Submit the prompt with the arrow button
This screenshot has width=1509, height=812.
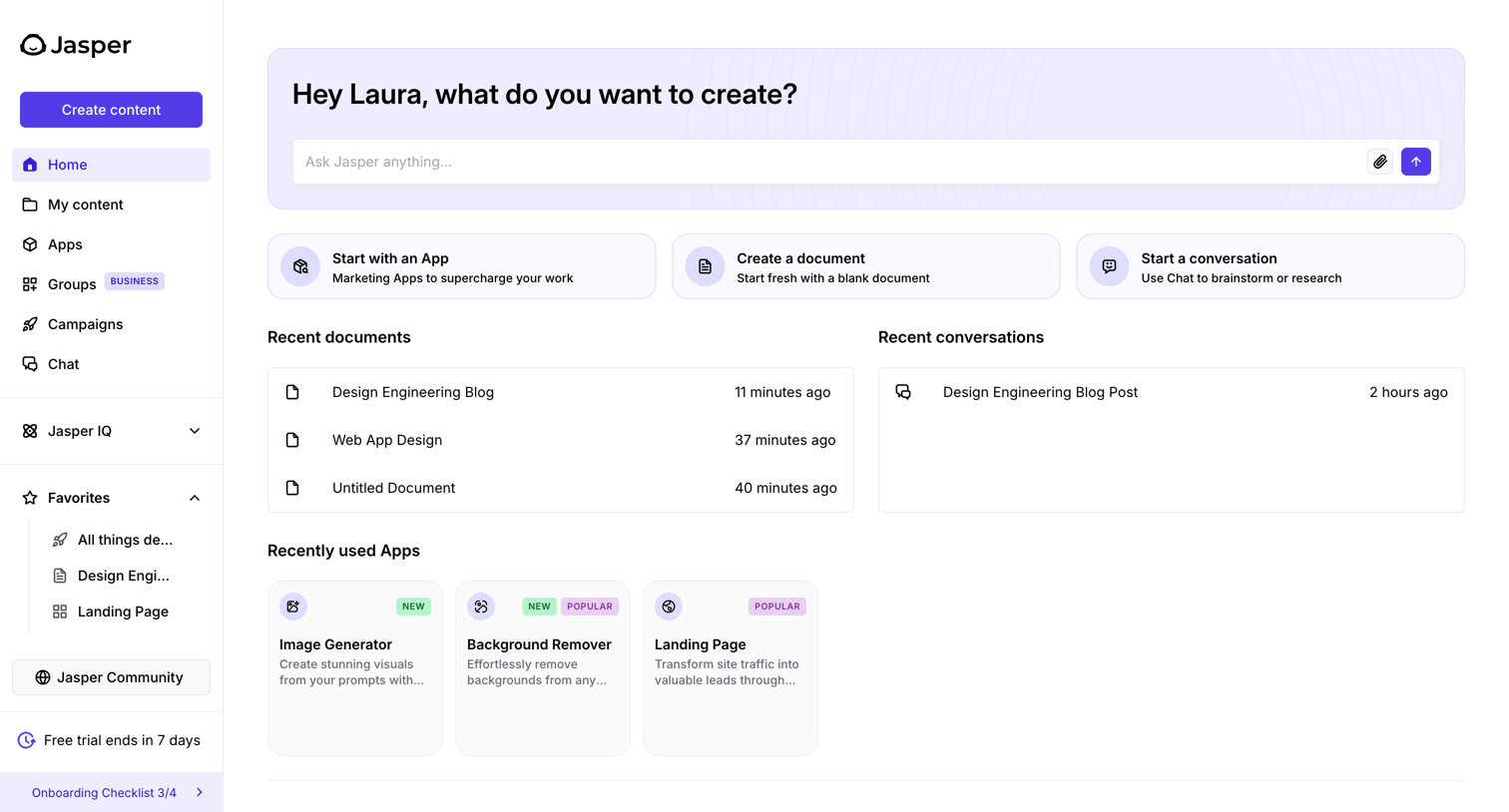1416,162
